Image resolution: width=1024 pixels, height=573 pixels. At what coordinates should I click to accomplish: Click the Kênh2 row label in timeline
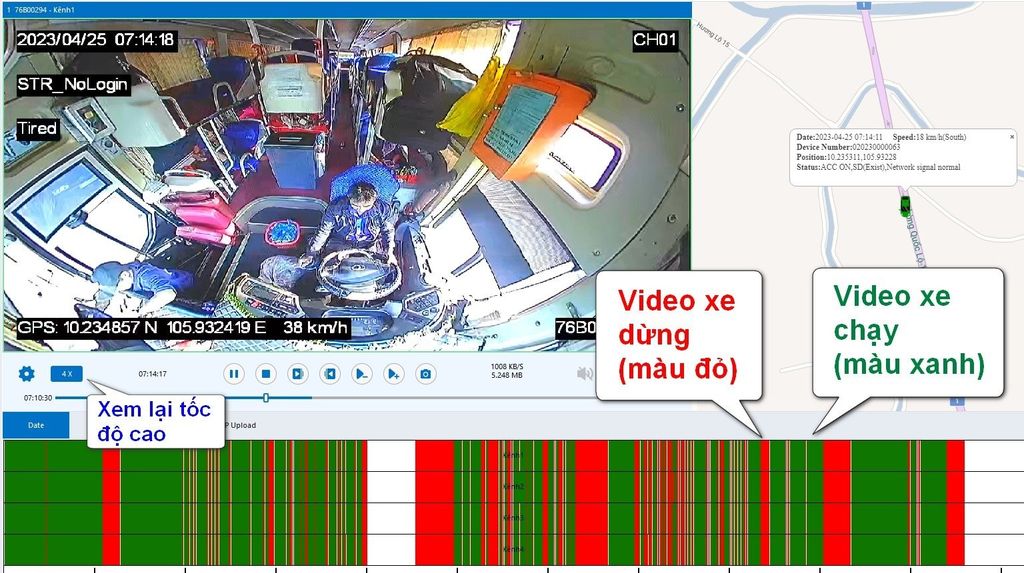pos(513,487)
